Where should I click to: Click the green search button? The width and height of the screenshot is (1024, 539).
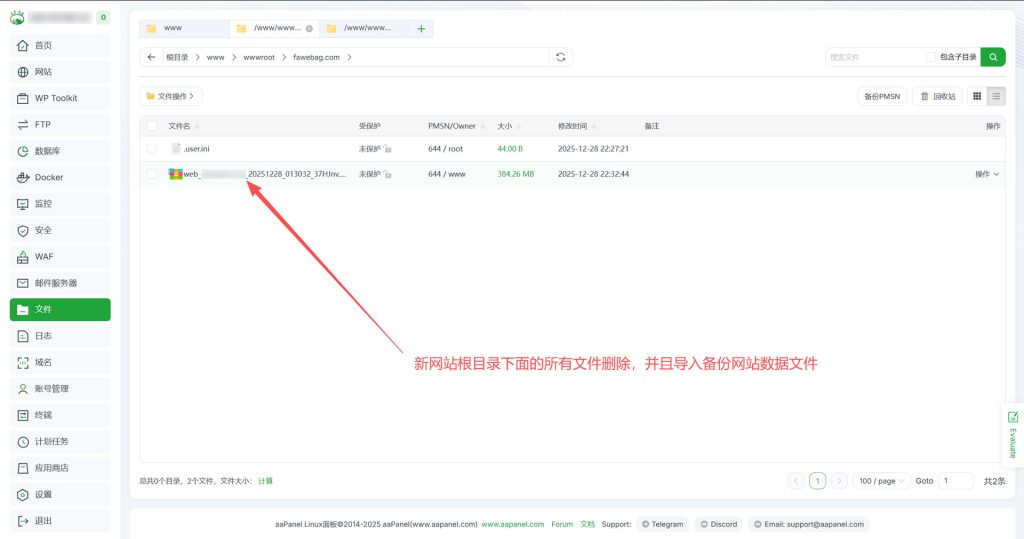(992, 57)
